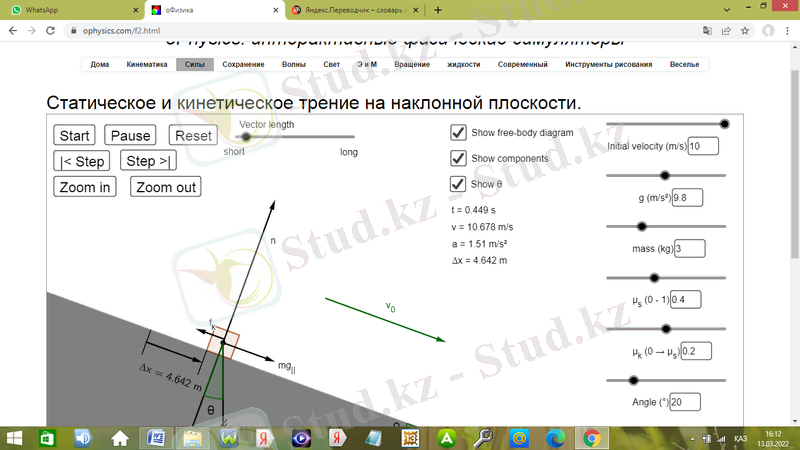Open the blue speaker app in taskbar
Screen dimensions: 800x450
[x=83, y=438]
